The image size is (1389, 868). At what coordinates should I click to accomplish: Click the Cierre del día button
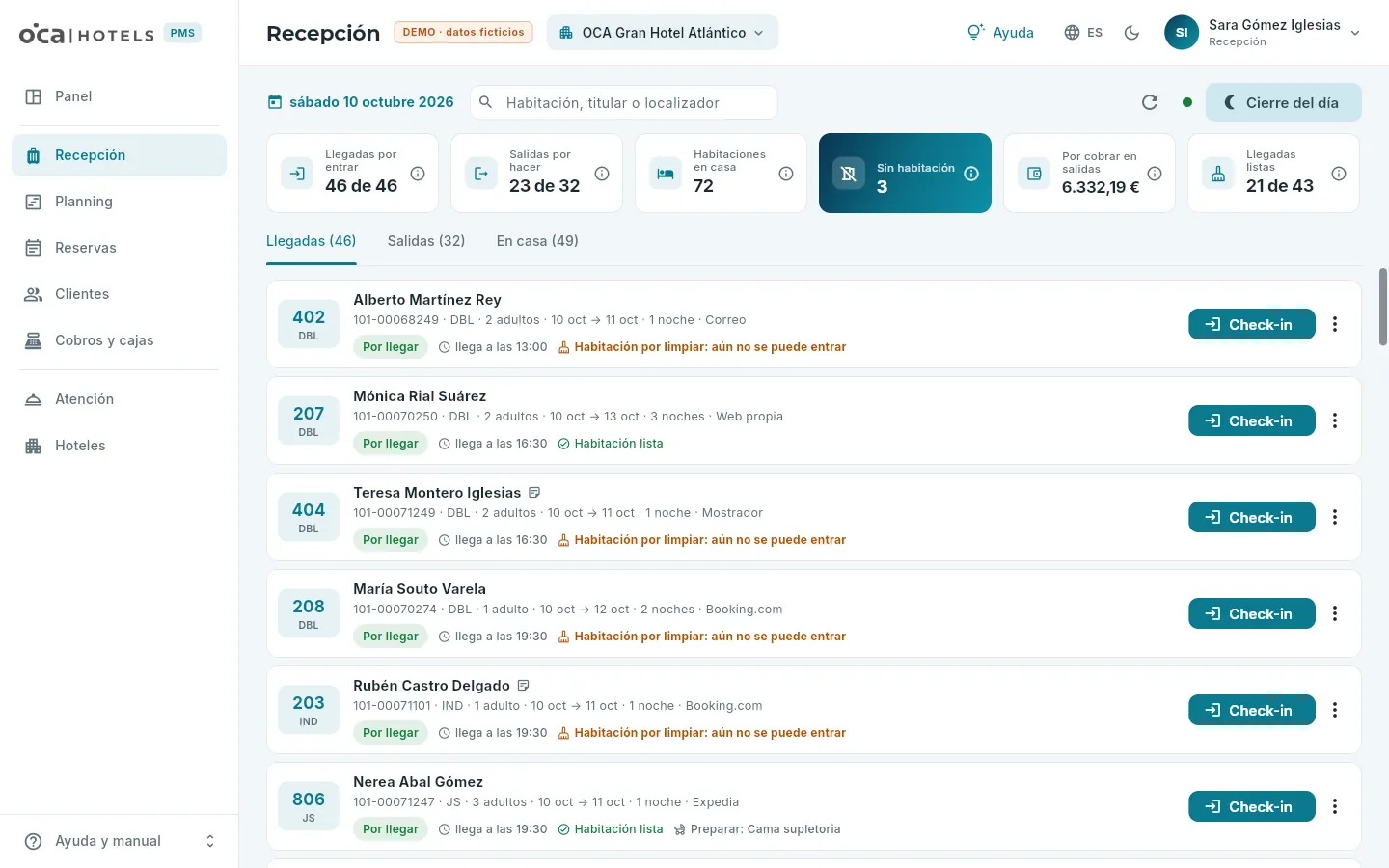1284,102
